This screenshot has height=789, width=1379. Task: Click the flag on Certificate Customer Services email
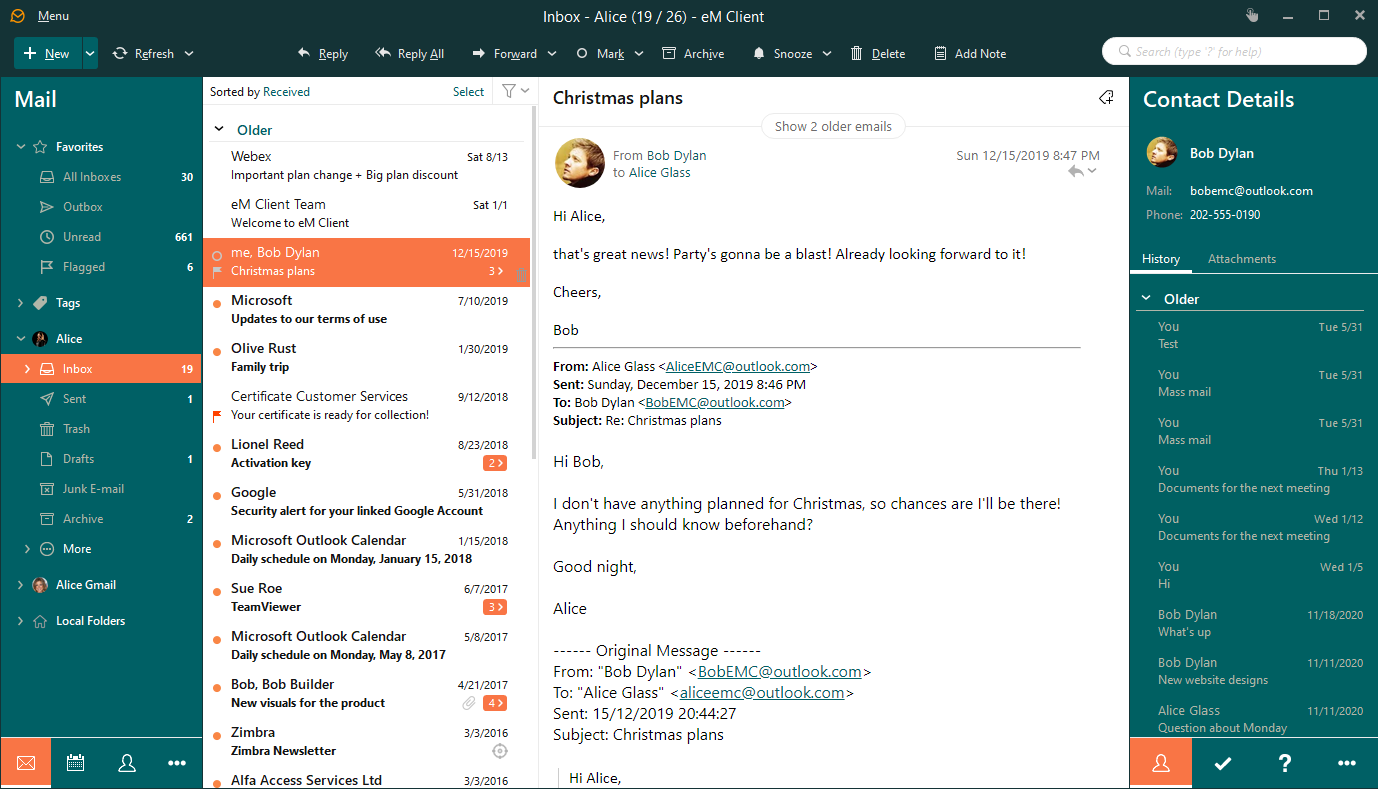click(217, 415)
